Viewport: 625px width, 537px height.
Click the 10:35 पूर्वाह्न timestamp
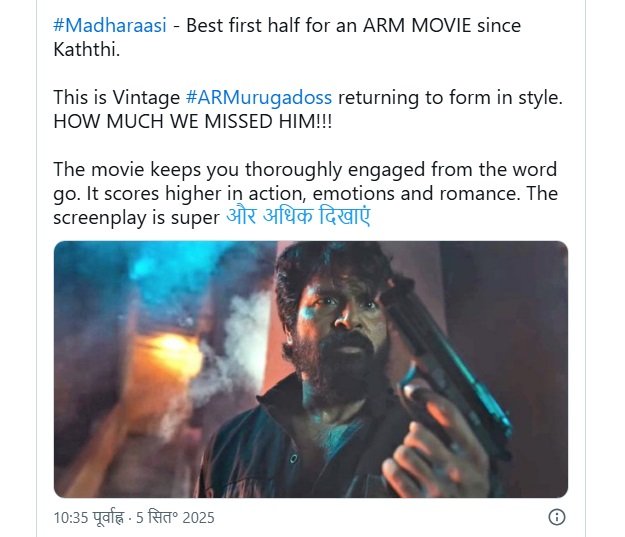(89, 518)
